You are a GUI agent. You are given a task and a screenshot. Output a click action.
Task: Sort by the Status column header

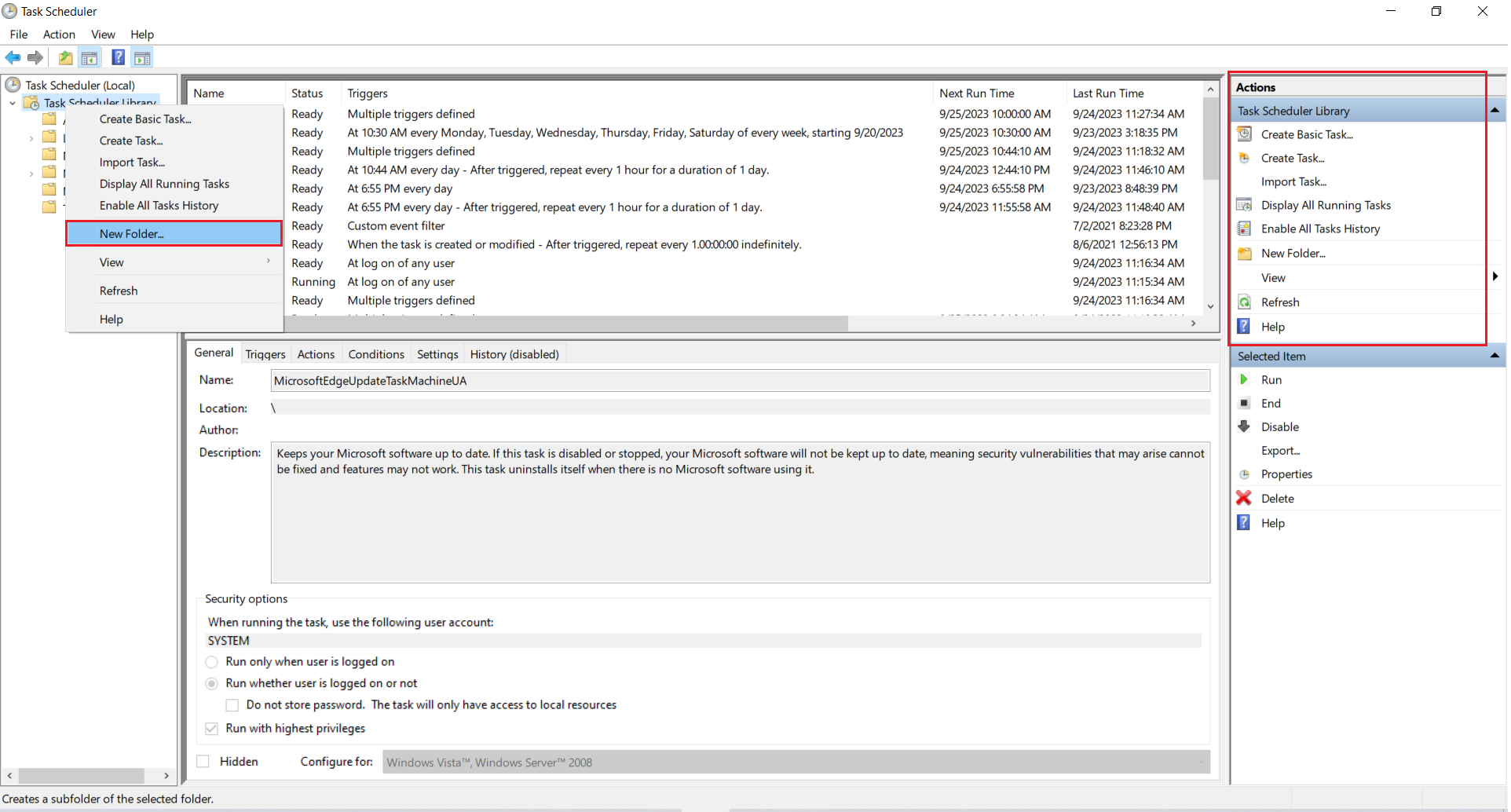pyautogui.click(x=313, y=93)
